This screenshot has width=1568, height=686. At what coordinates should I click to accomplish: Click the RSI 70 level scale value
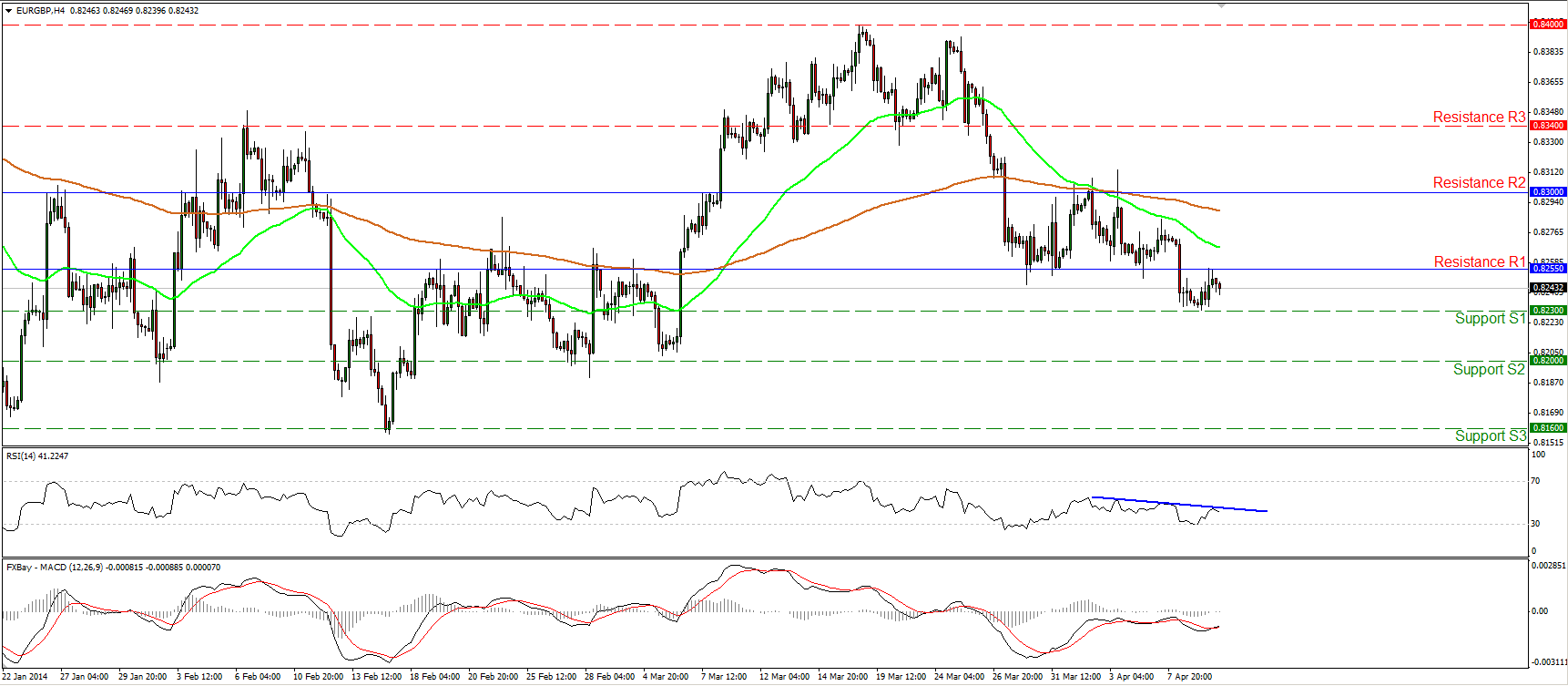1535,481
